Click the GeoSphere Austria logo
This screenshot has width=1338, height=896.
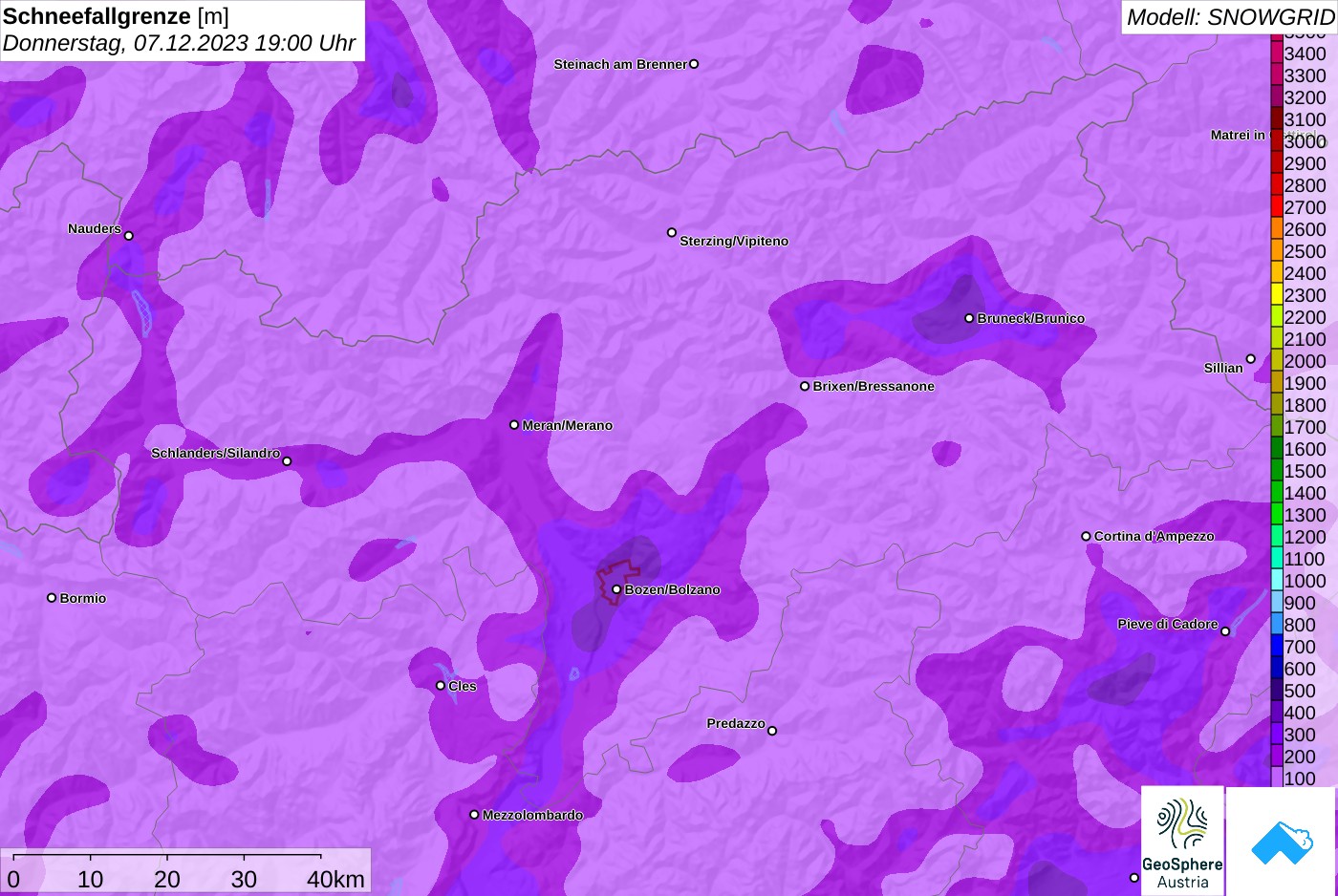tap(1182, 840)
